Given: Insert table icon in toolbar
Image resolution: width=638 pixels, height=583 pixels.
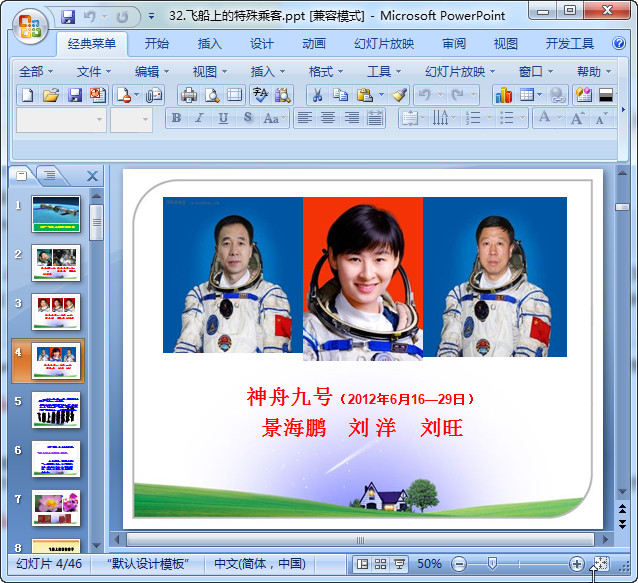Looking at the screenshot, I should point(527,95).
